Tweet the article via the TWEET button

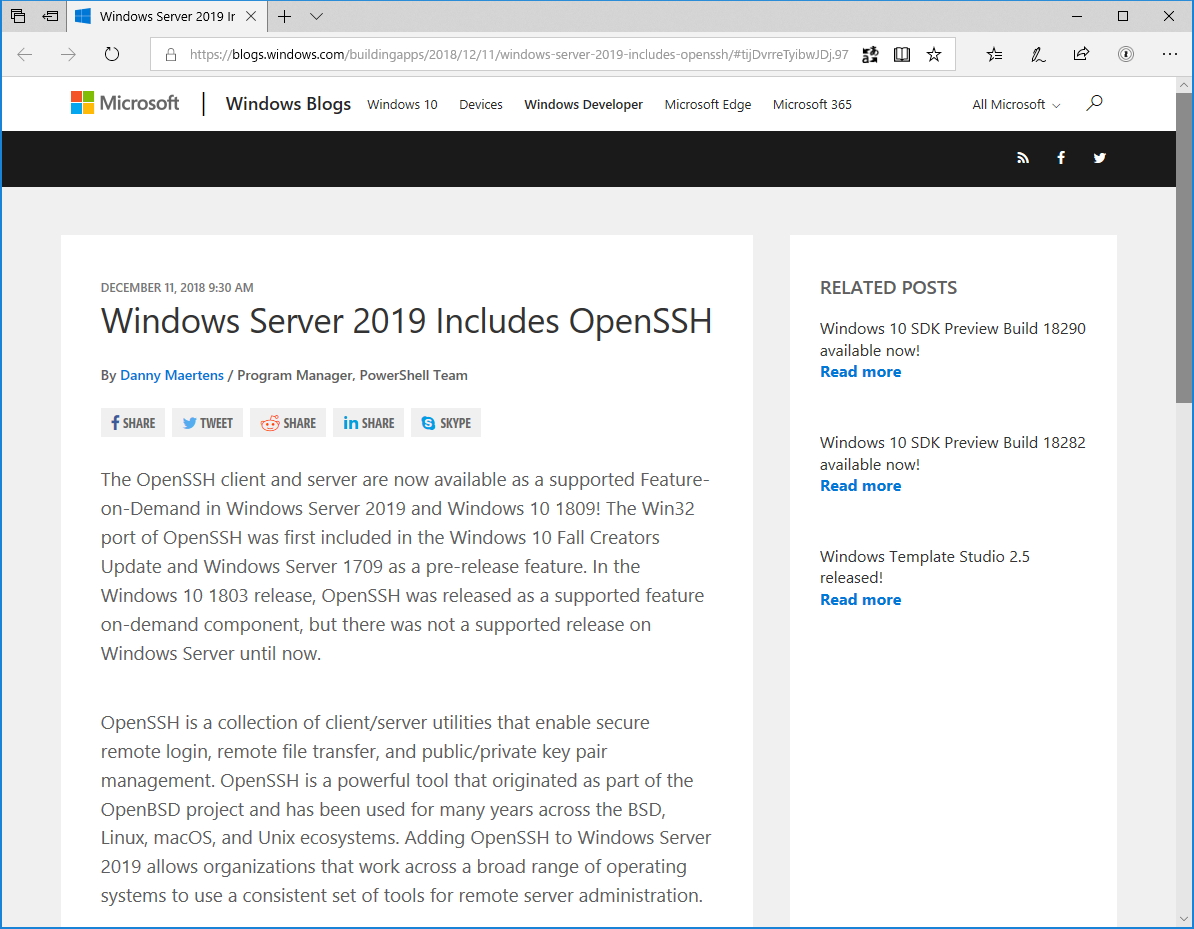[x=207, y=422]
